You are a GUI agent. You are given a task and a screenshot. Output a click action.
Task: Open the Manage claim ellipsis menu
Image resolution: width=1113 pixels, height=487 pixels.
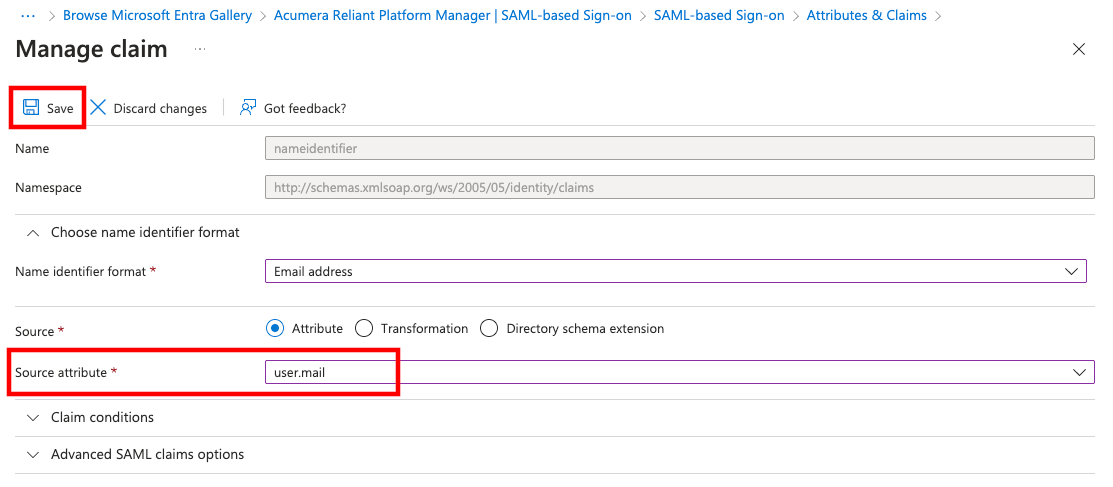200,49
